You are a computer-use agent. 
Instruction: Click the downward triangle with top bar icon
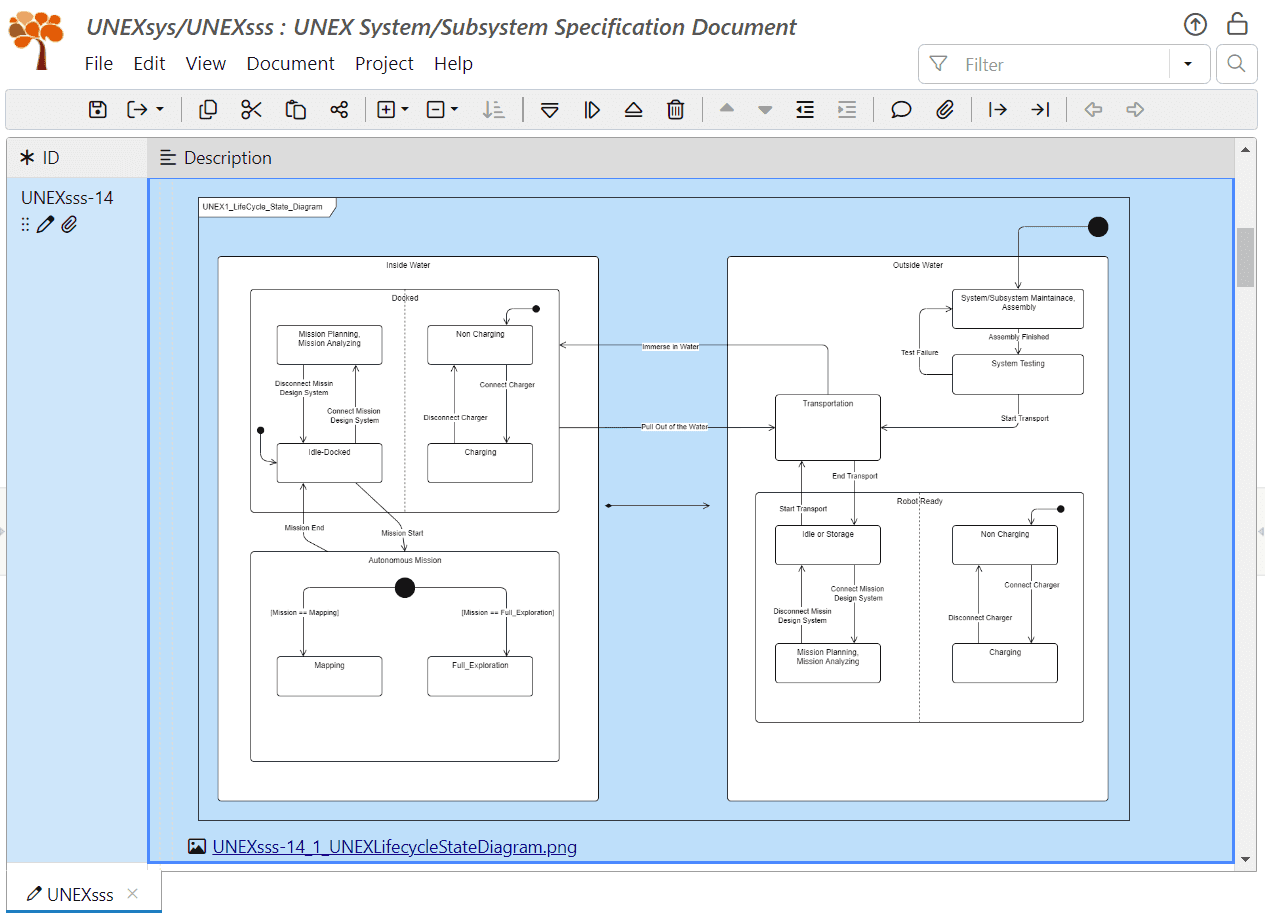click(549, 110)
